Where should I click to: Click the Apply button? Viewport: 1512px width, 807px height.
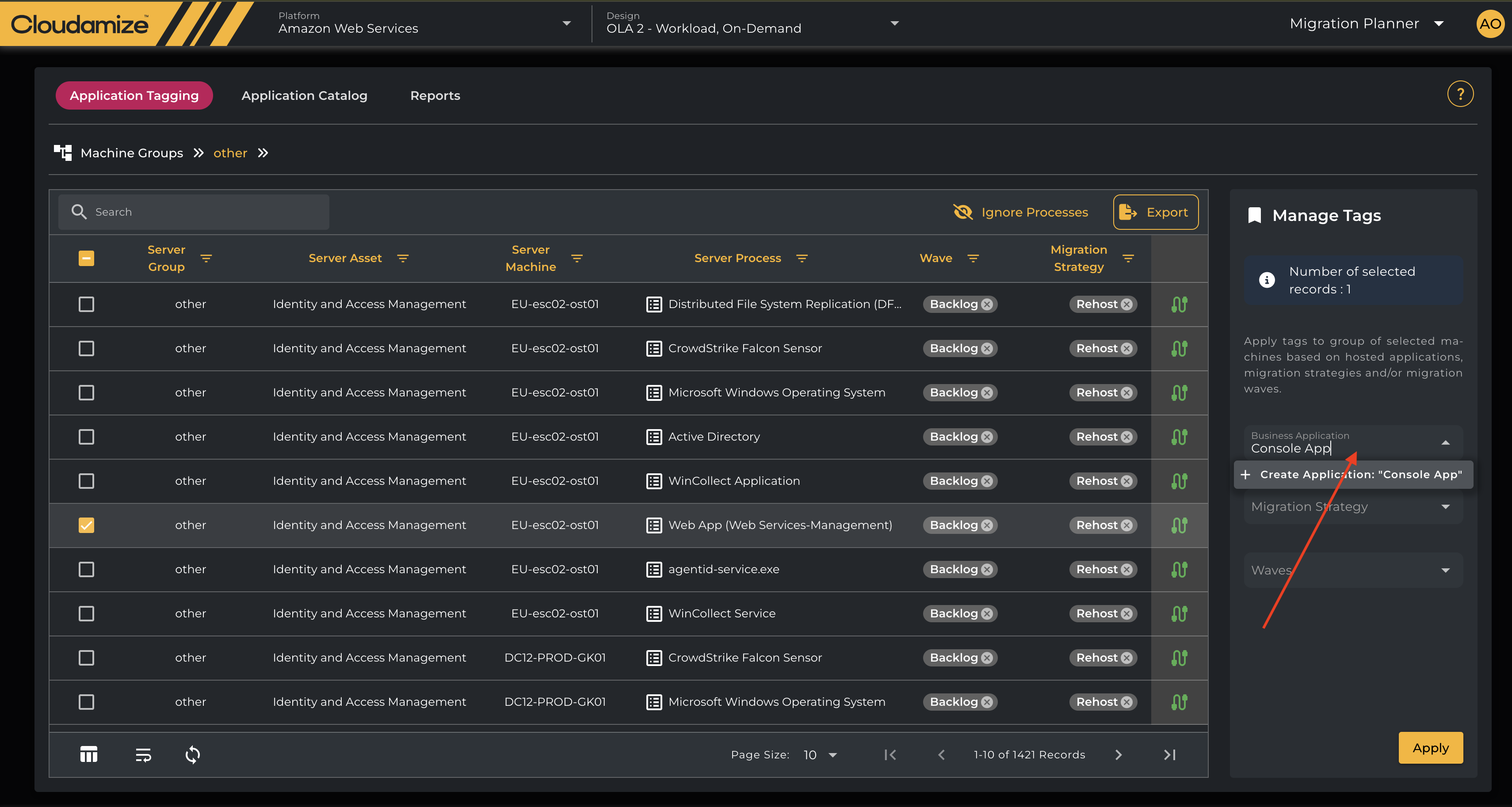[1430, 748]
